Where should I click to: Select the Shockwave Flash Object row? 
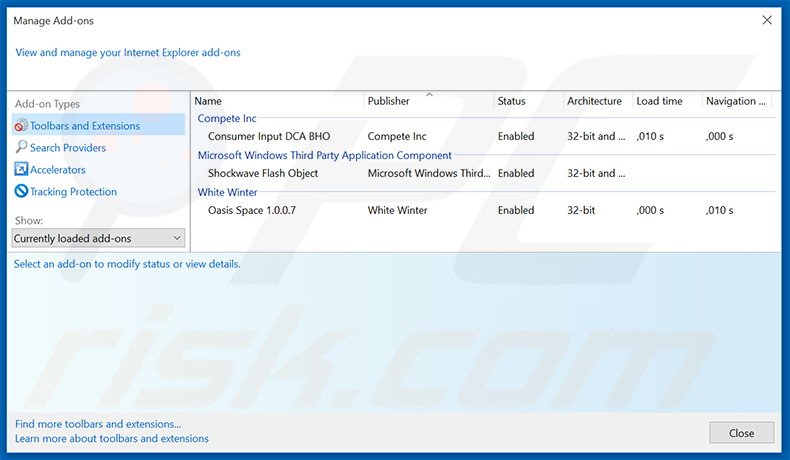point(262,173)
